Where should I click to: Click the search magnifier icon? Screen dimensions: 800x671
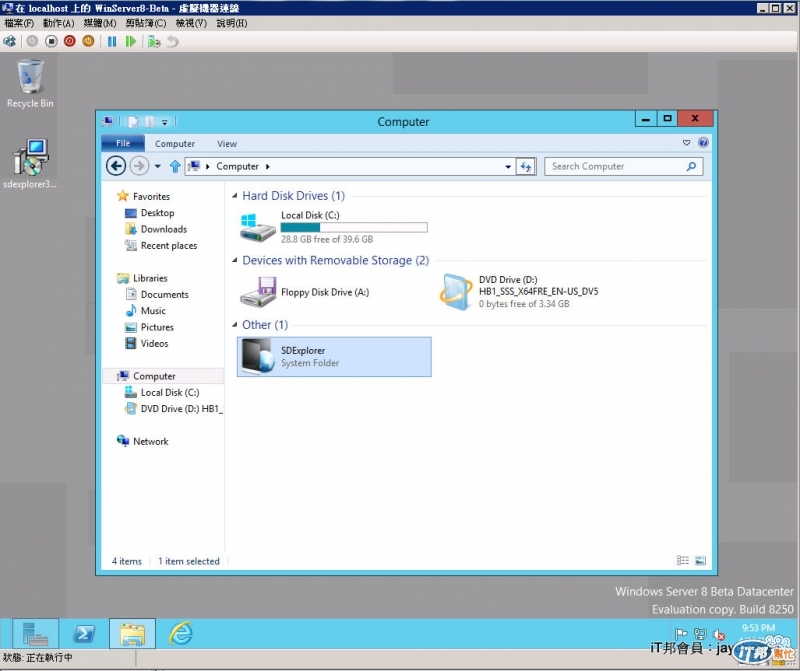point(691,166)
